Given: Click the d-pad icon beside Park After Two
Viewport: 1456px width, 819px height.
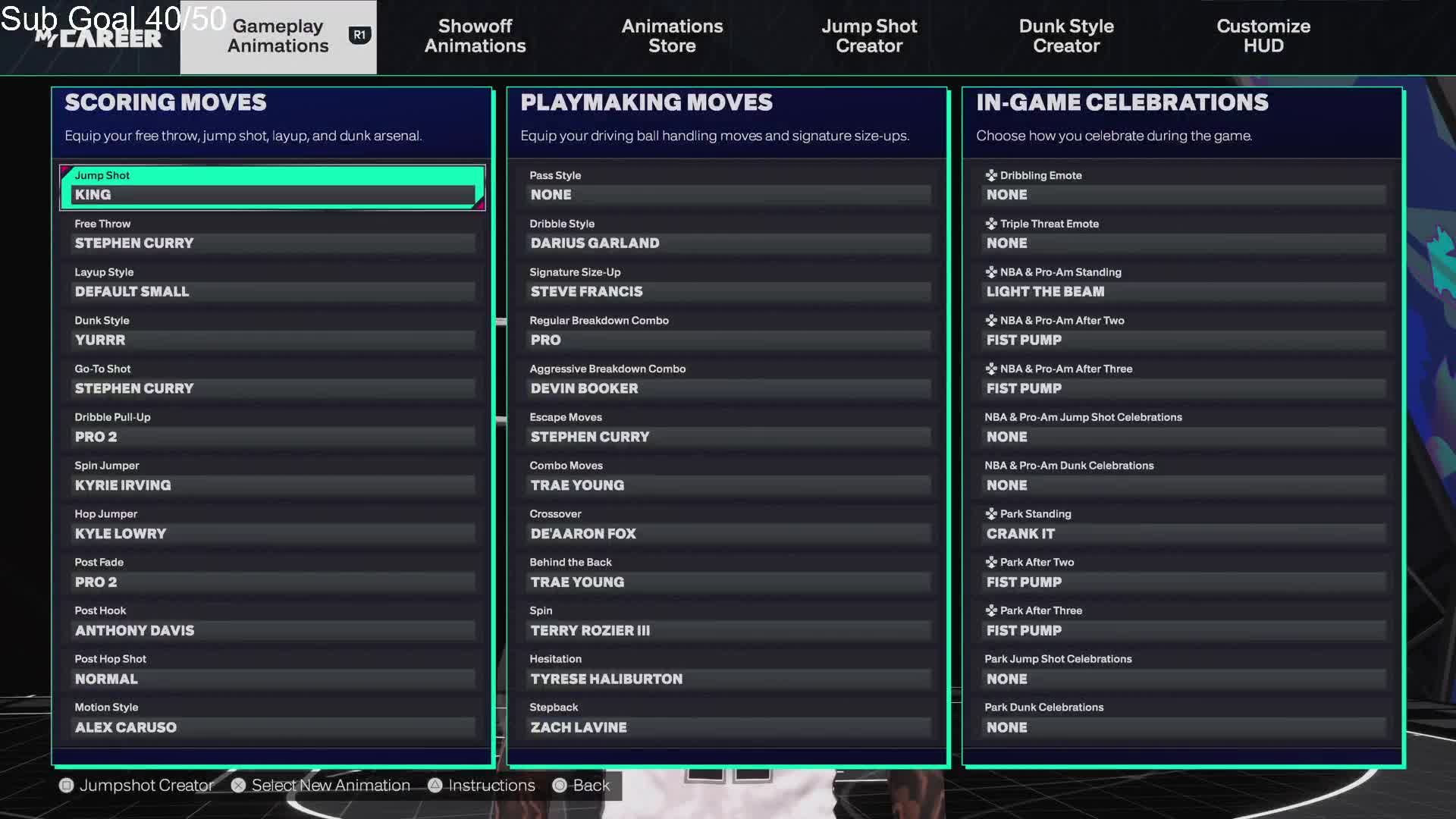Looking at the screenshot, I should [x=991, y=562].
